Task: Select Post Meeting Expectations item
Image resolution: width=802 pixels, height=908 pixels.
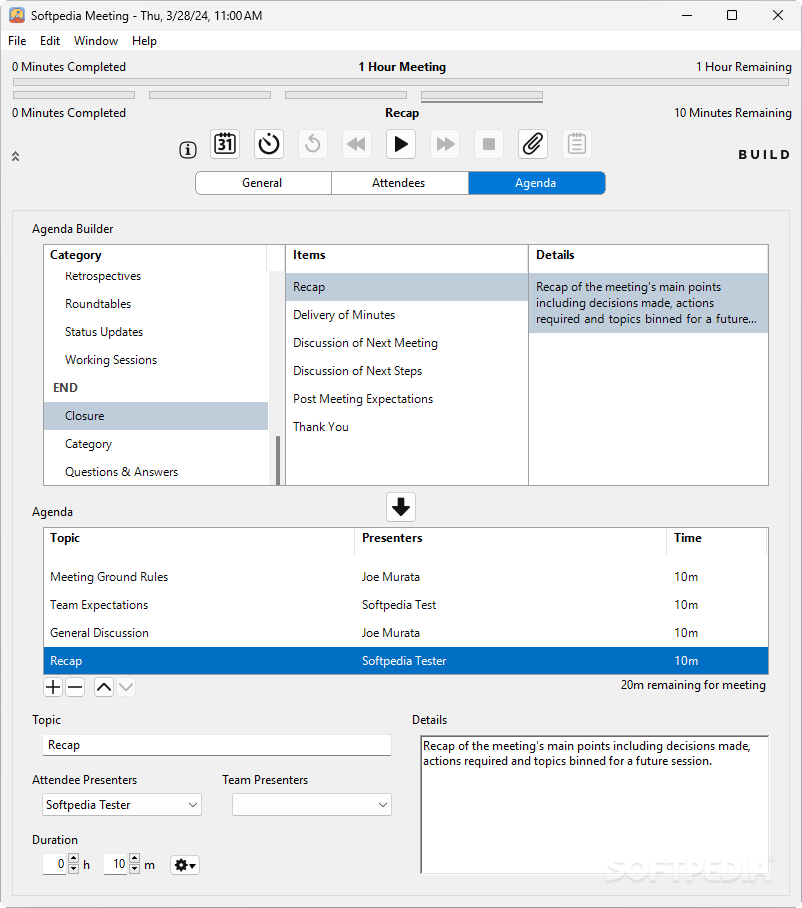Action: [407, 399]
